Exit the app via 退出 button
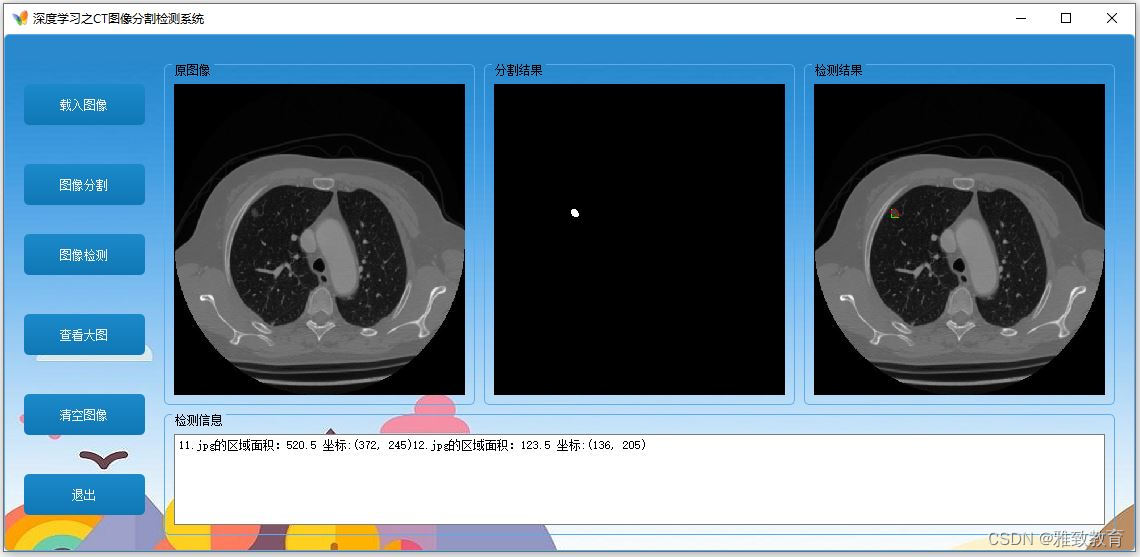 84,494
